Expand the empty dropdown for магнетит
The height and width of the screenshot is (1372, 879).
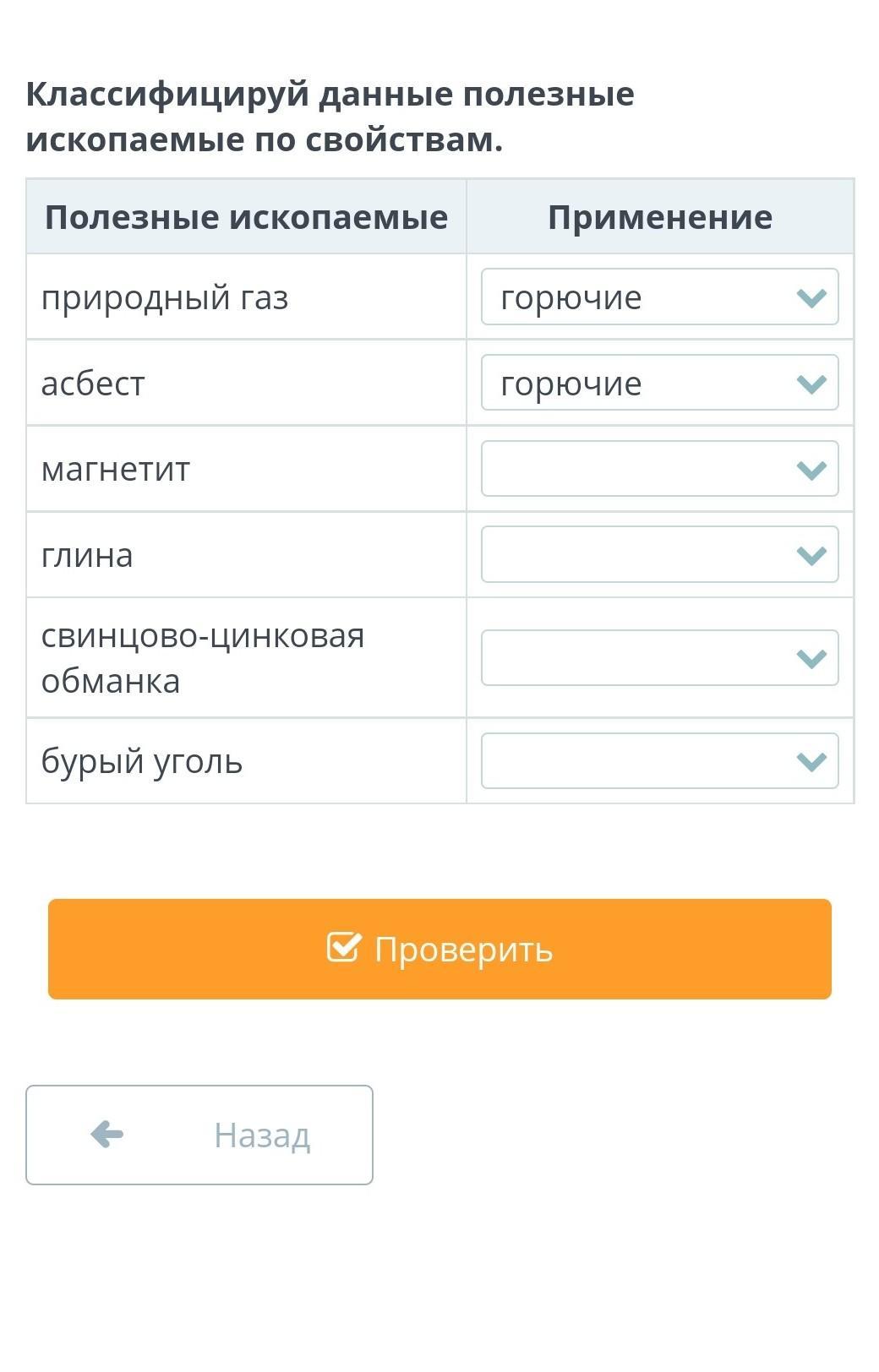point(659,470)
